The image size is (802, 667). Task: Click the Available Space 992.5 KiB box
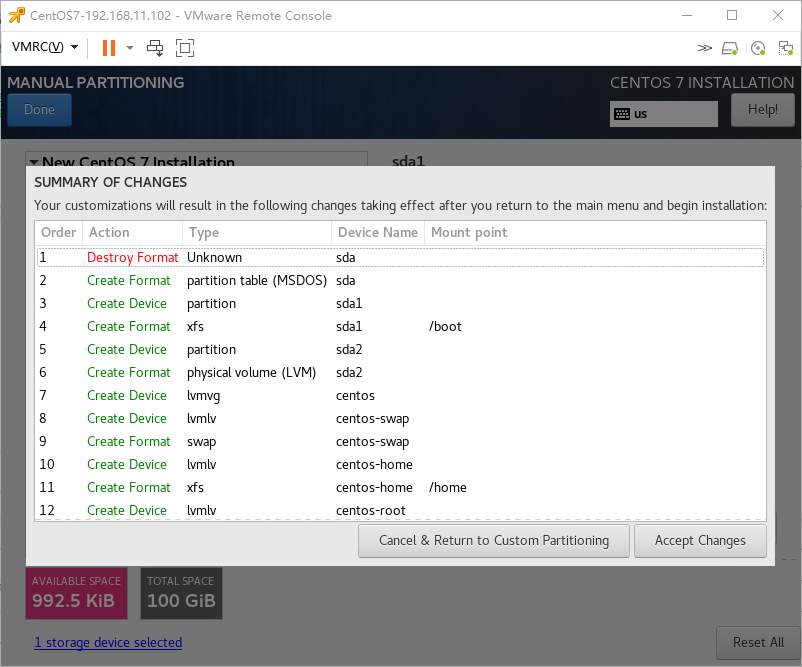(x=77, y=593)
